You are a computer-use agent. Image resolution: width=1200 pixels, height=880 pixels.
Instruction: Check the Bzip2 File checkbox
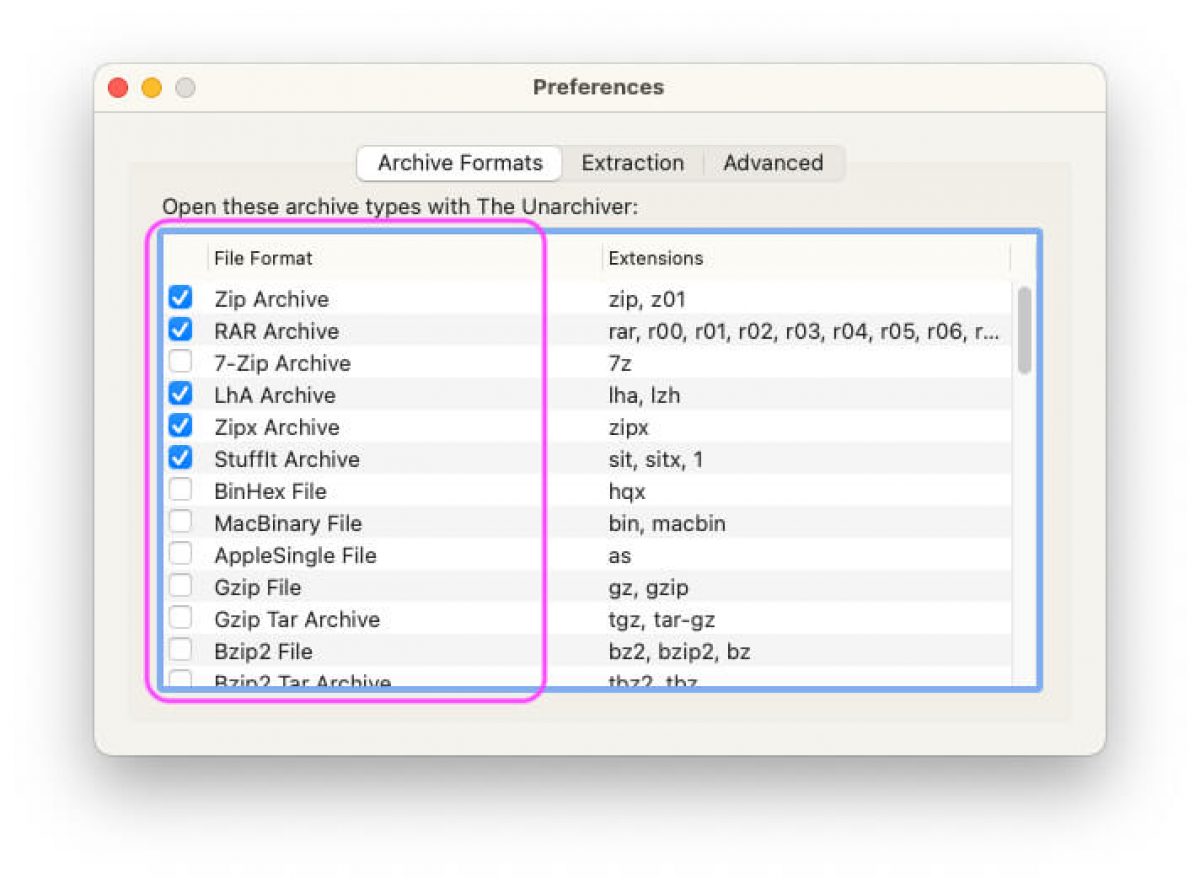pyautogui.click(x=180, y=650)
